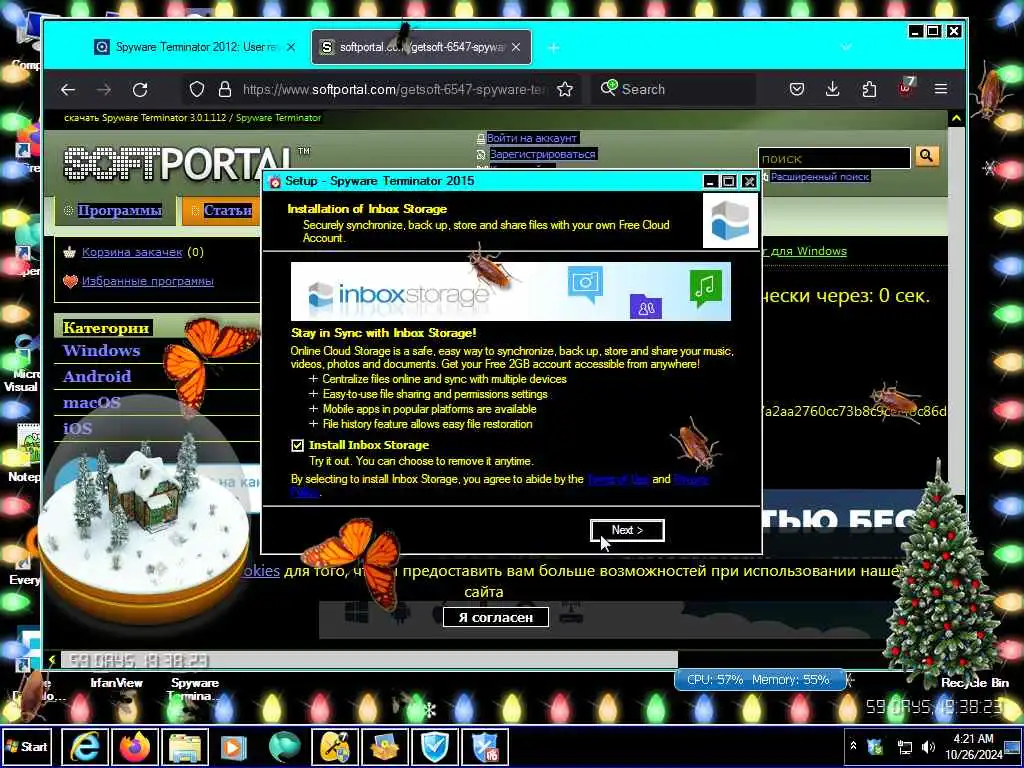Image resolution: width=1024 pixels, height=768 pixels.
Task: Open the Статьи menu tab
Action: click(x=227, y=210)
